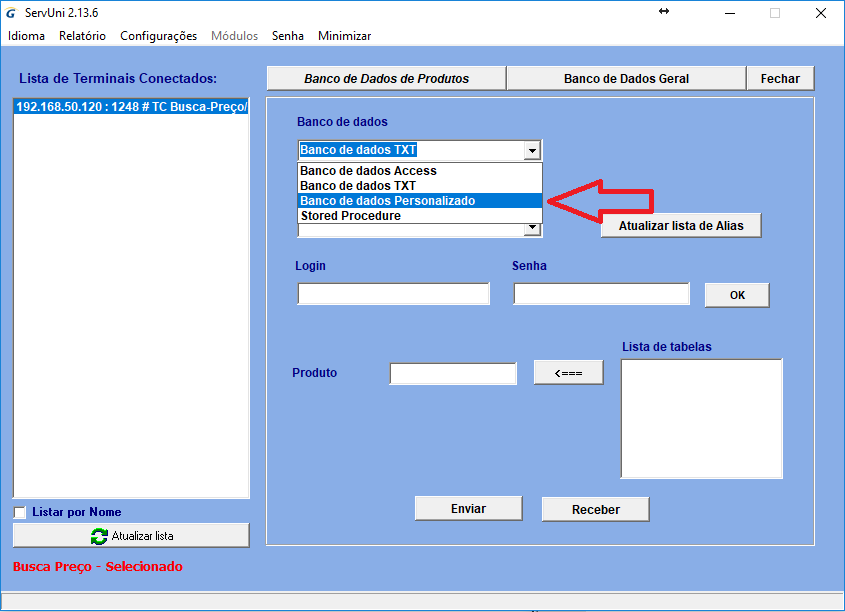Open the Idioma menu
Viewport: 845px width, 612px height.
(26, 36)
